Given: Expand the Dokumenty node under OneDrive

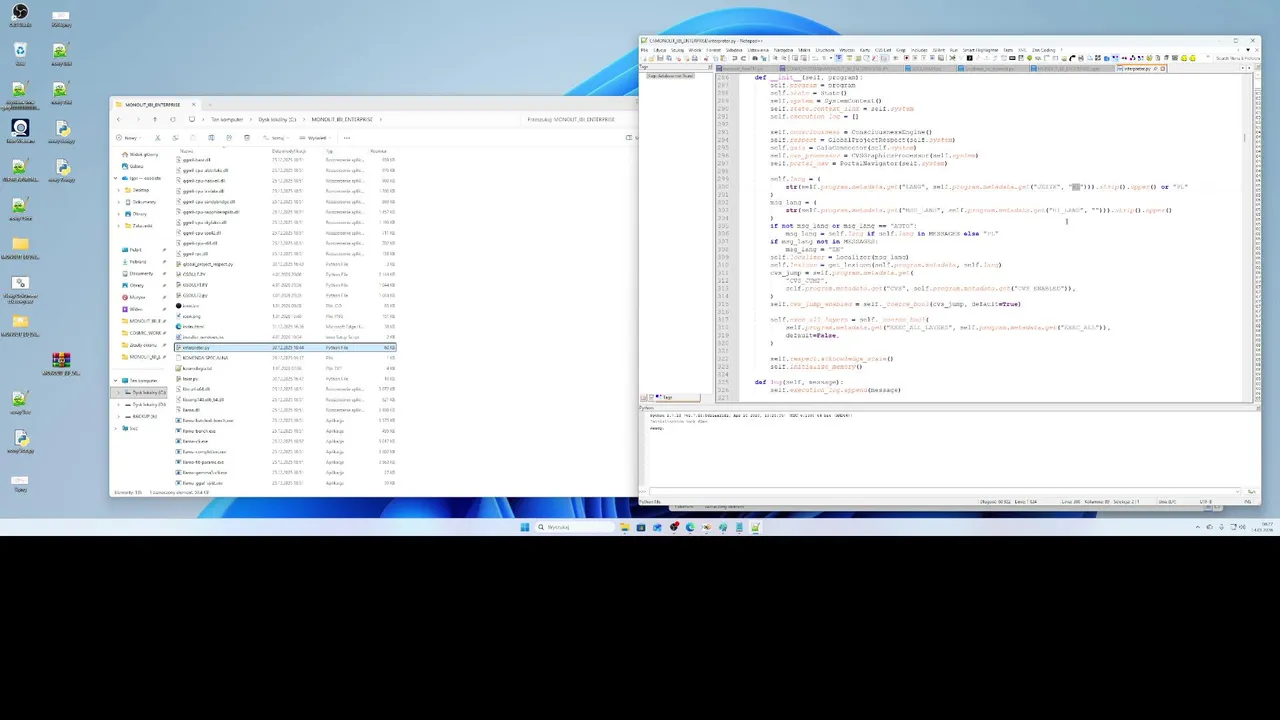Looking at the screenshot, I should click(x=119, y=202).
